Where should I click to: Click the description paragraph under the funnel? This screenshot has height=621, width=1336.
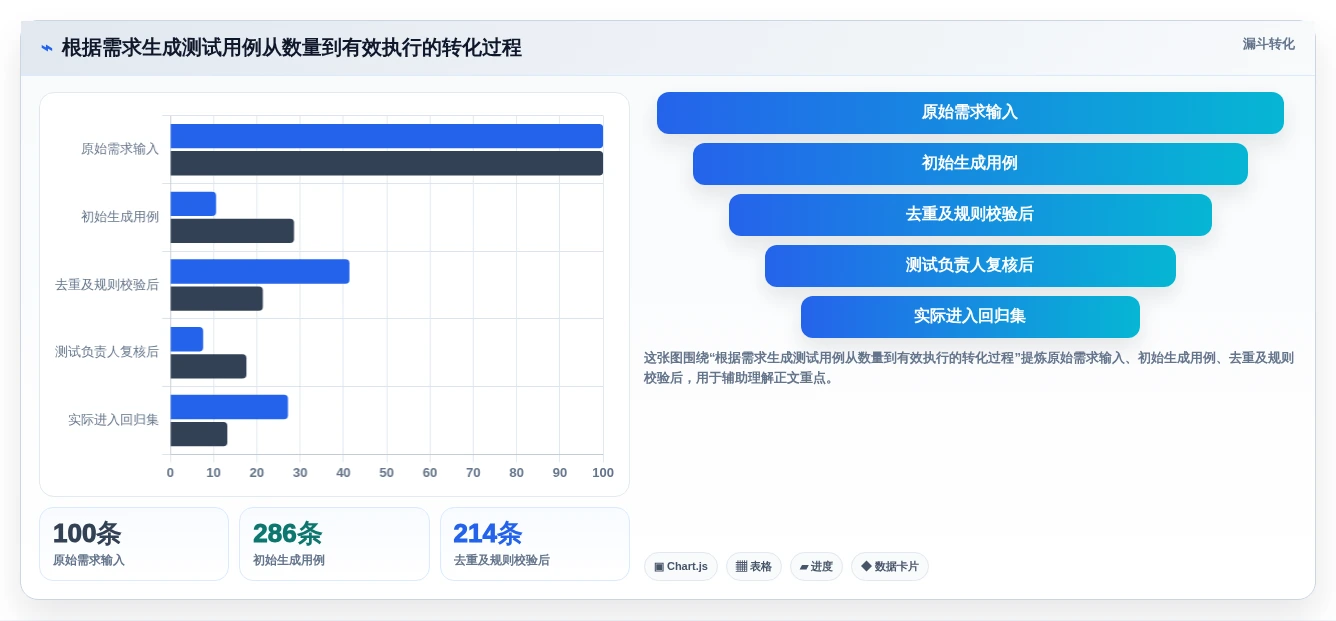[x=969, y=368]
